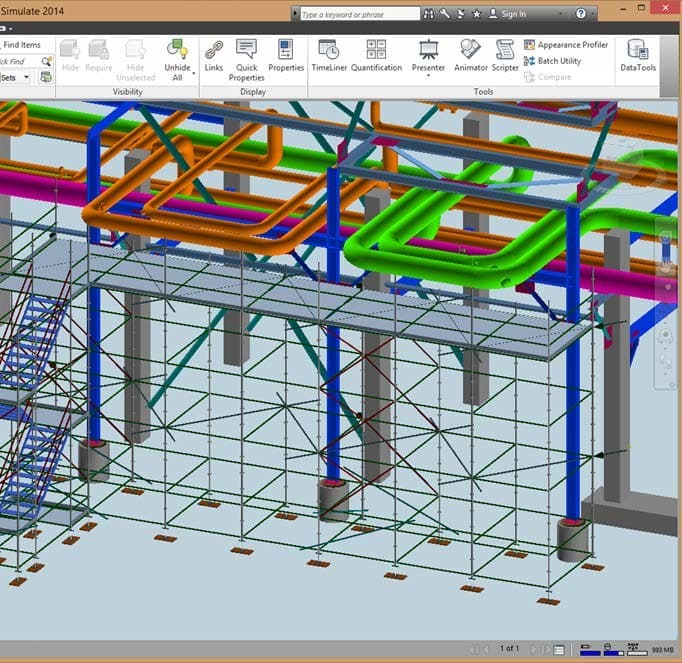Image resolution: width=682 pixels, height=663 pixels.
Task: Open the Sign In dropdown arrow
Action: 561,14
